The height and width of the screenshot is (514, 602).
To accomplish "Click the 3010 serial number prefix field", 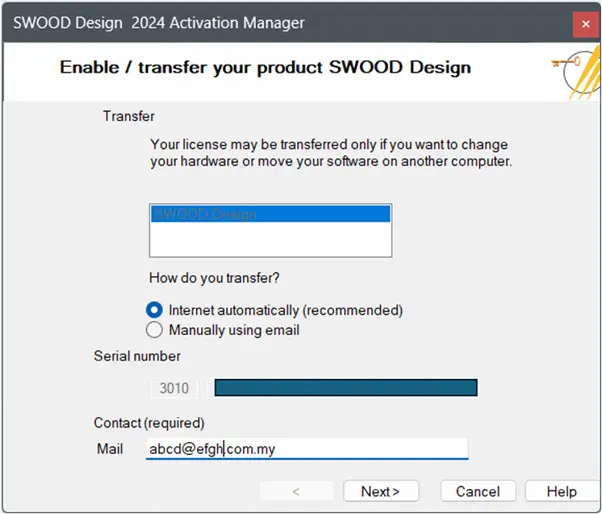I will pos(174,387).
